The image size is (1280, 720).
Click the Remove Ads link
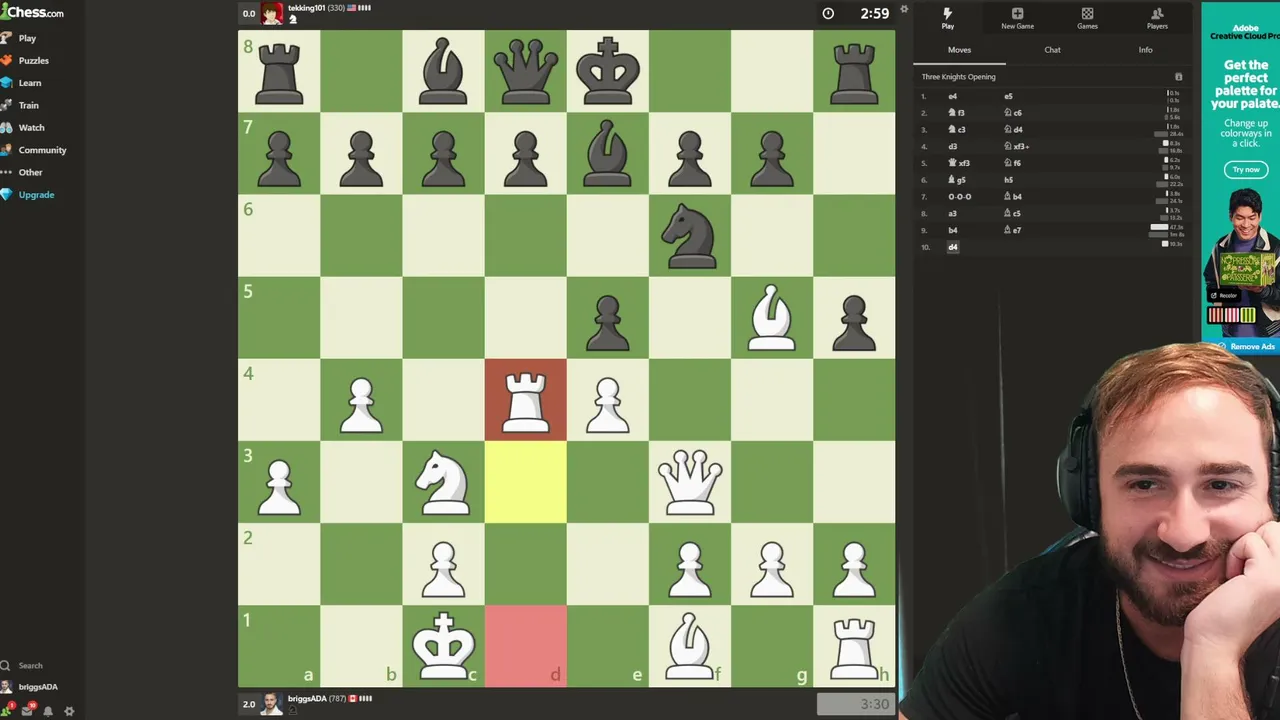tap(1247, 347)
